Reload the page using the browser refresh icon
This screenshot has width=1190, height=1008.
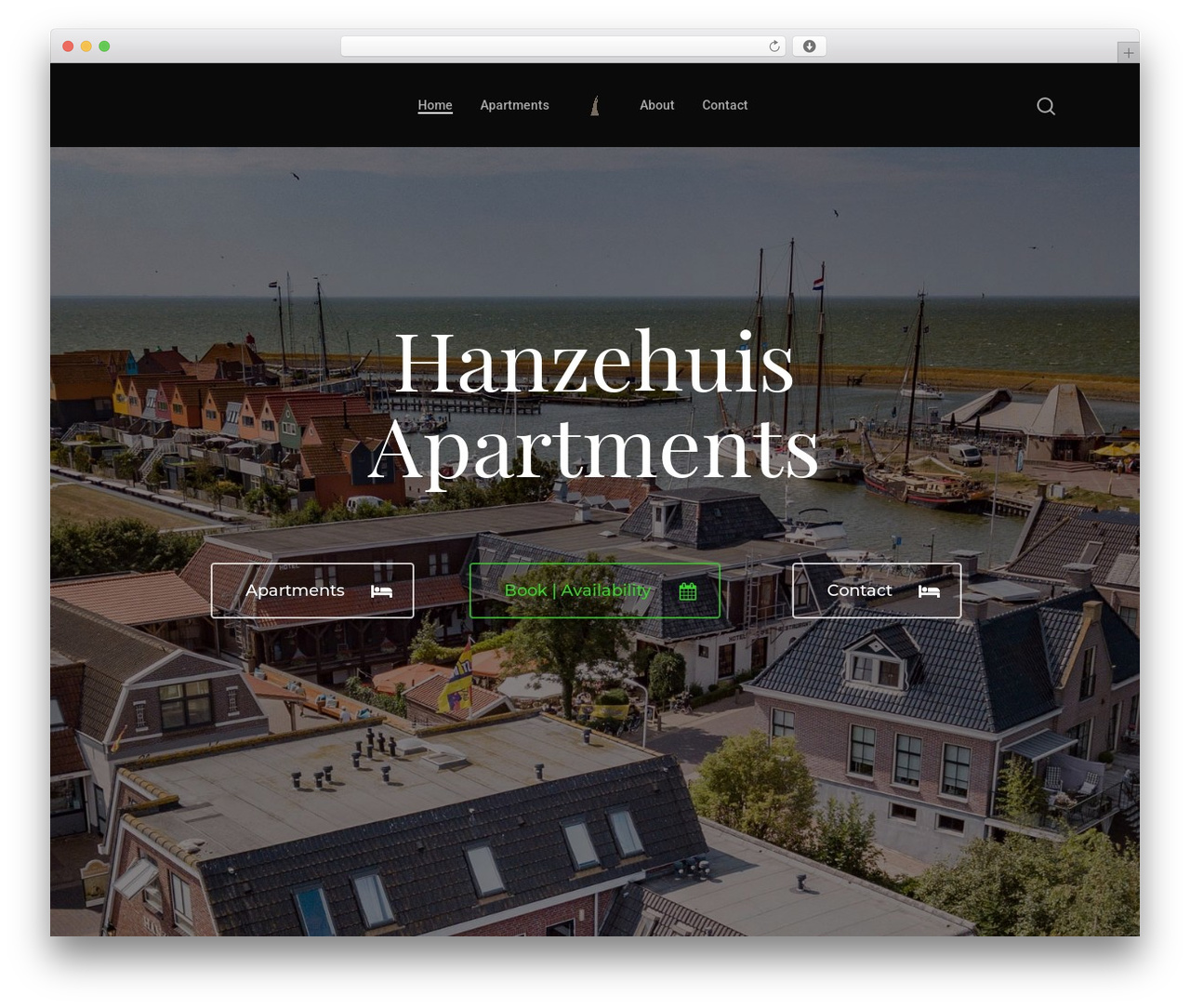coord(774,46)
